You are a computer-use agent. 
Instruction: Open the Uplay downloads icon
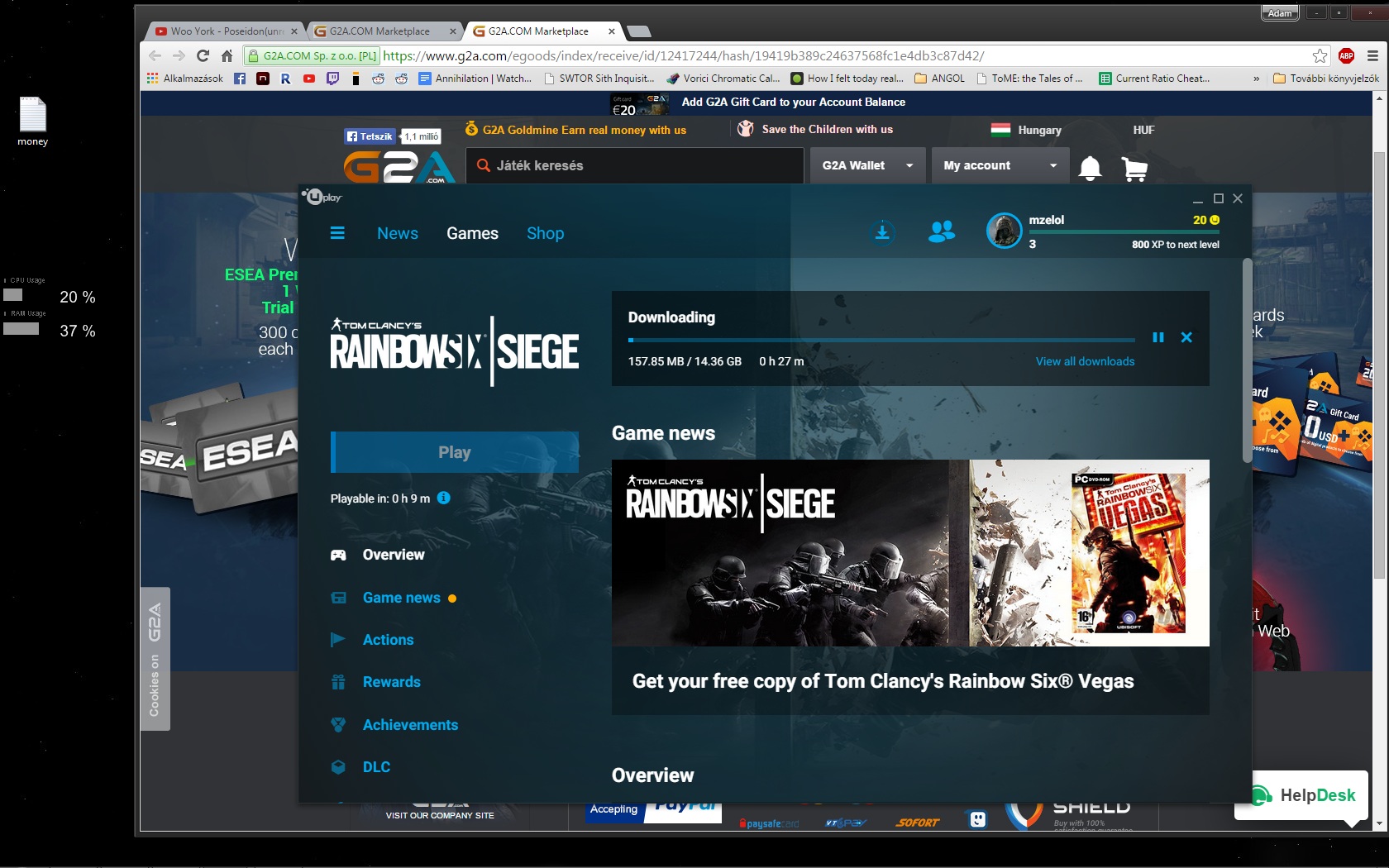pos(882,233)
